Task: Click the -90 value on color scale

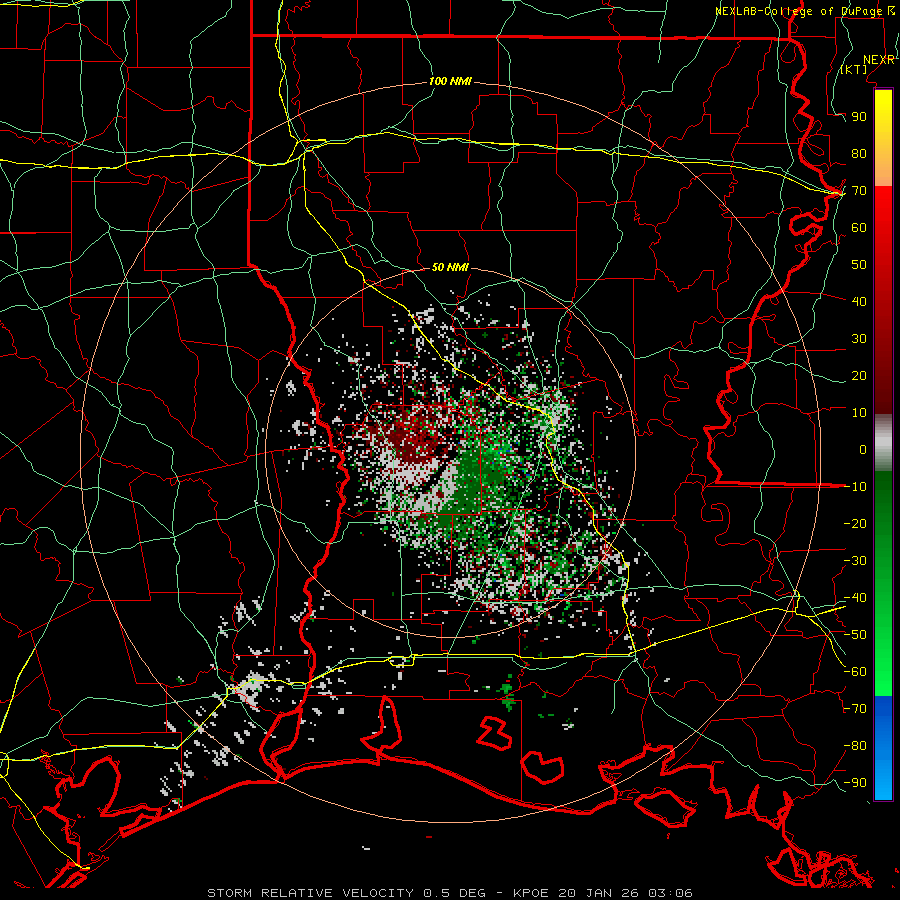Action: coord(855,783)
